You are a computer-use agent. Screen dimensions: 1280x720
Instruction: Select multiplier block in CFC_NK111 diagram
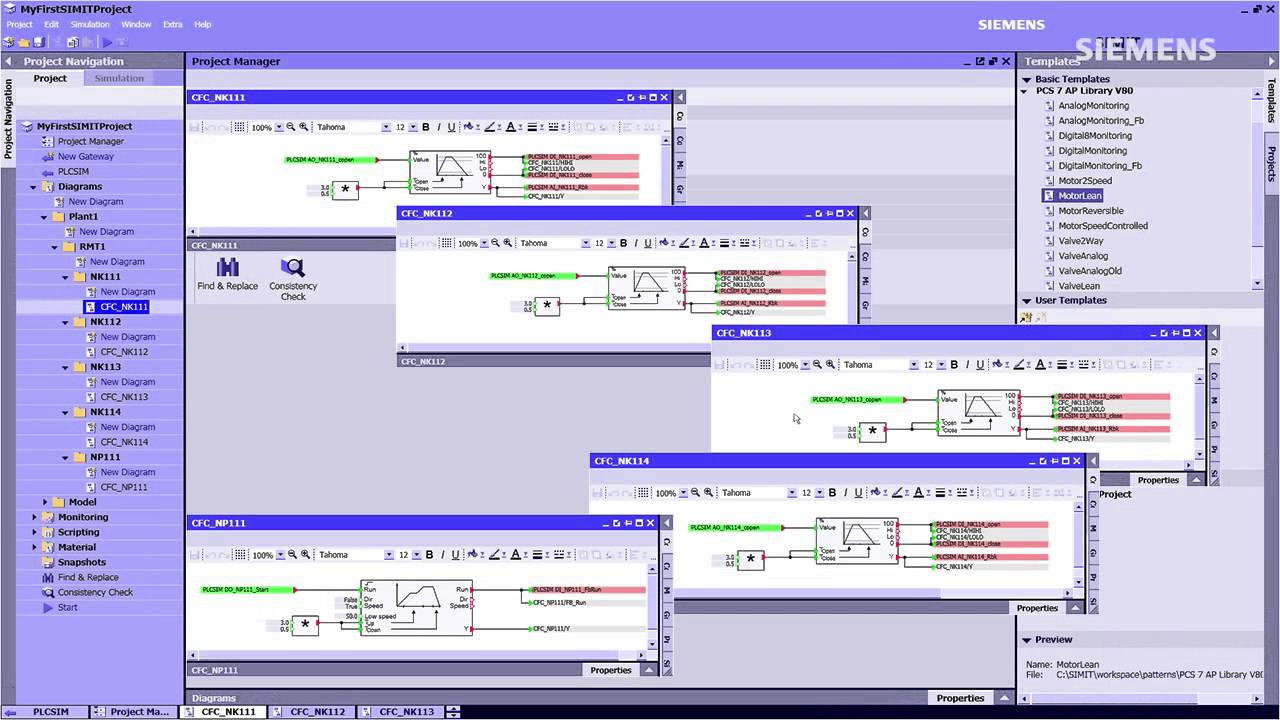tap(345, 189)
